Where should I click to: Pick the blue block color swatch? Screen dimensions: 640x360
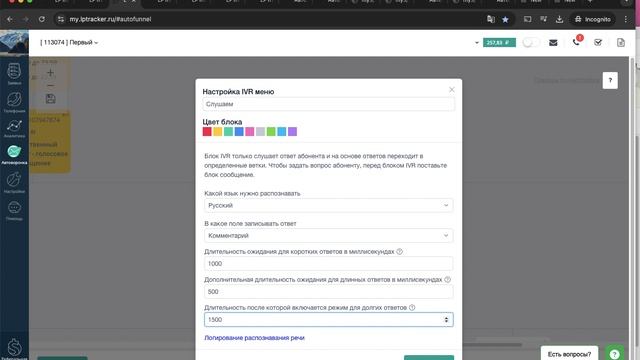239,131
